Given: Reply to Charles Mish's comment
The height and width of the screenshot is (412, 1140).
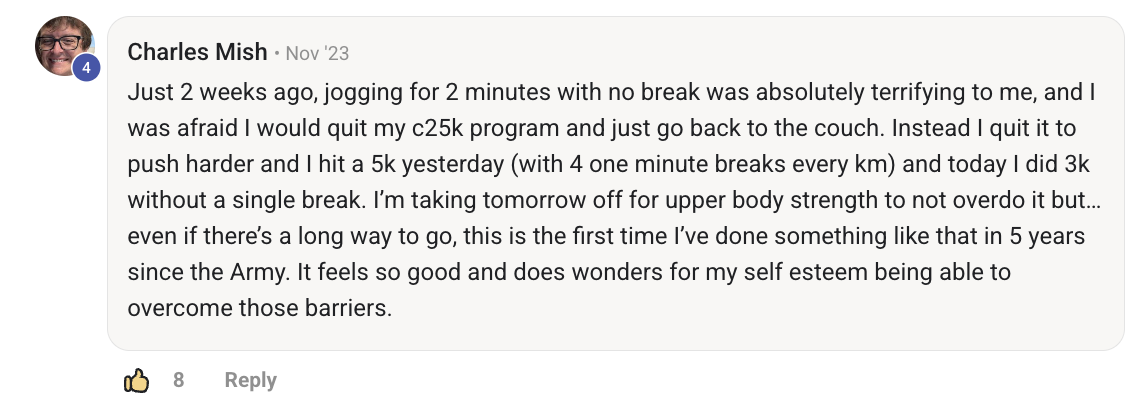Looking at the screenshot, I should click(250, 380).
